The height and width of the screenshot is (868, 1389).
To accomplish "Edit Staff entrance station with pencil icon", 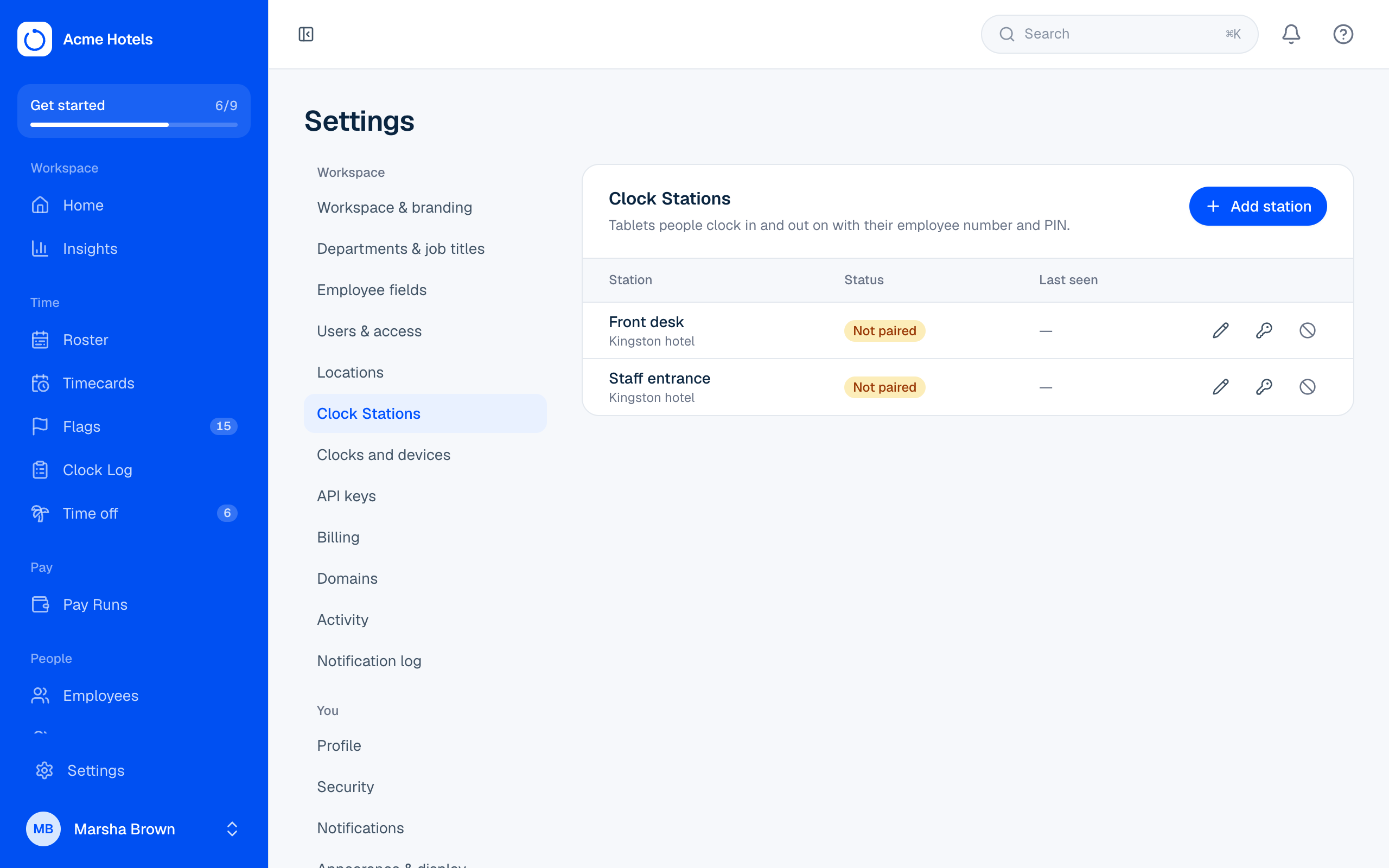I will pos(1220,387).
